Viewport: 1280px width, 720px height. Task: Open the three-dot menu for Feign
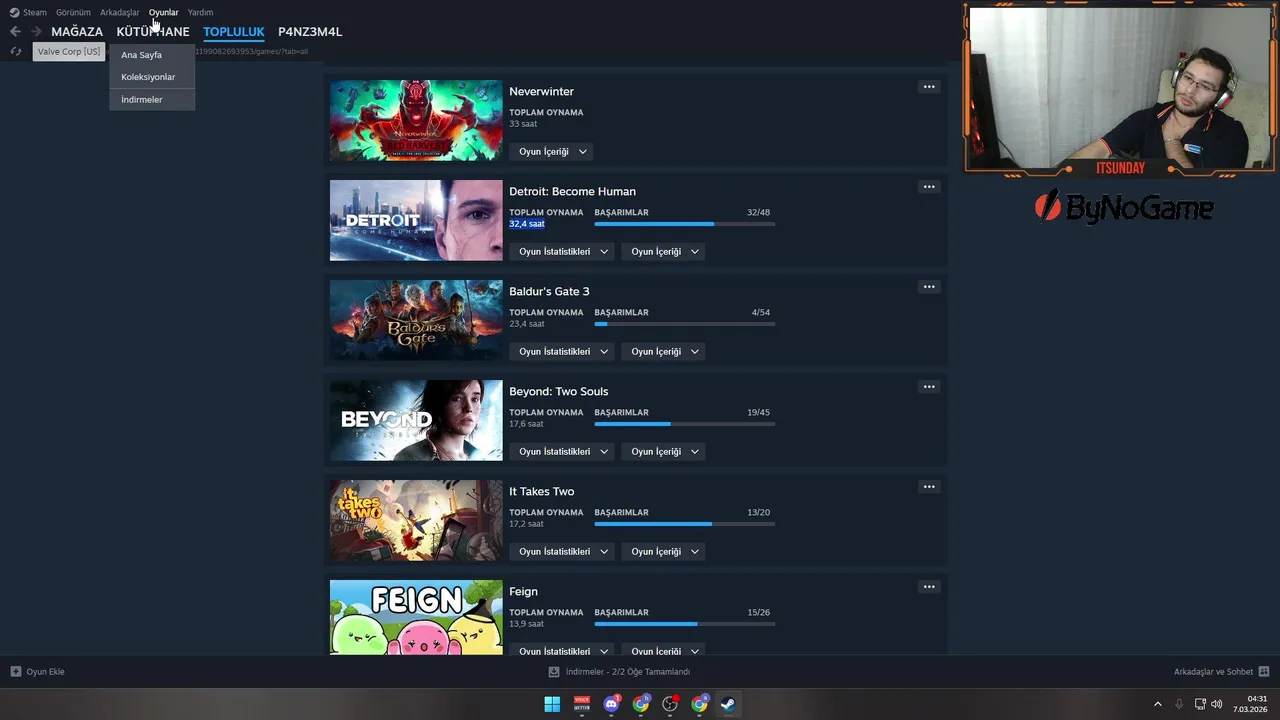pos(929,587)
